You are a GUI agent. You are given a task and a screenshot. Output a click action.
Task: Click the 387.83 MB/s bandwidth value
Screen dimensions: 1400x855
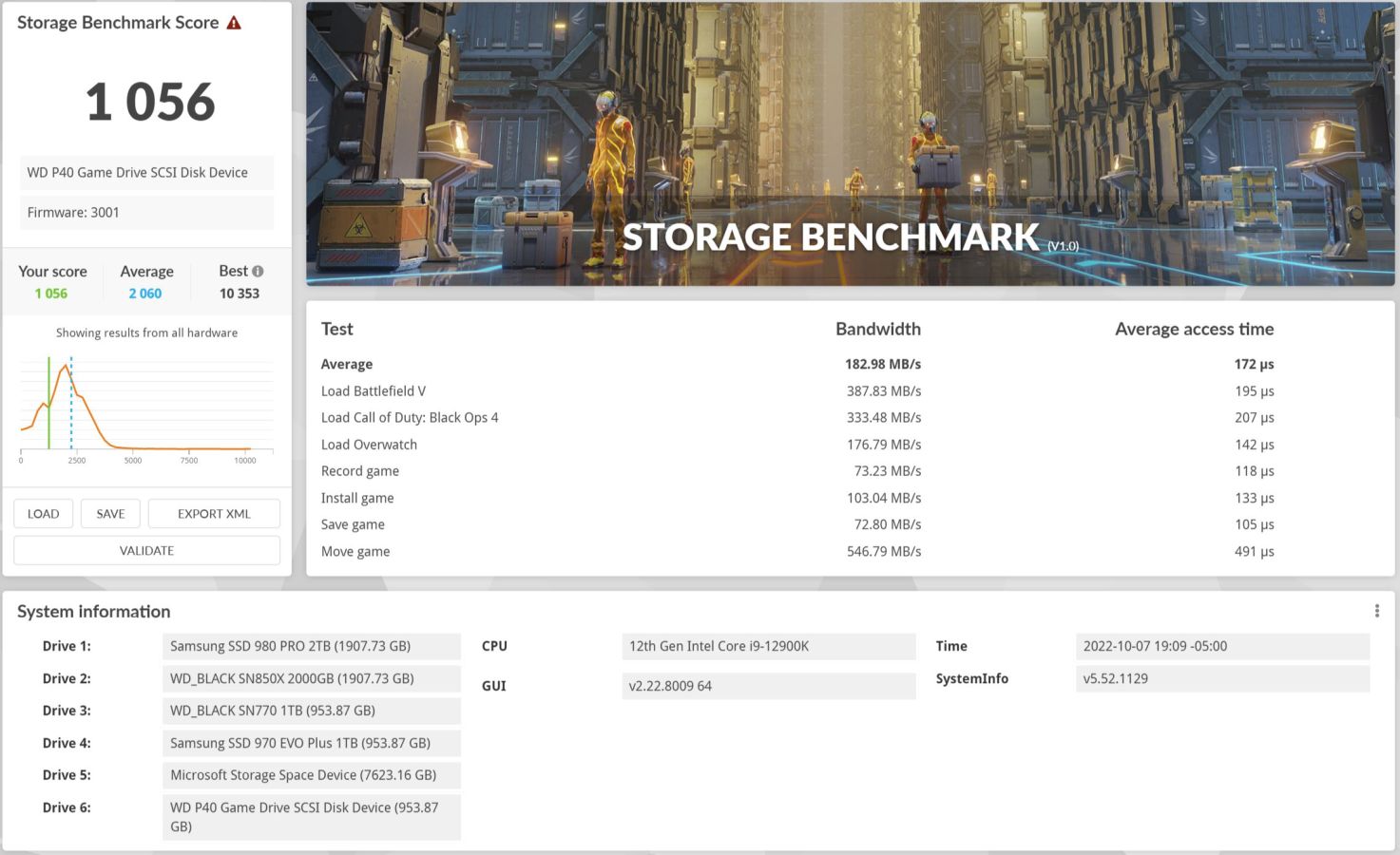point(884,391)
